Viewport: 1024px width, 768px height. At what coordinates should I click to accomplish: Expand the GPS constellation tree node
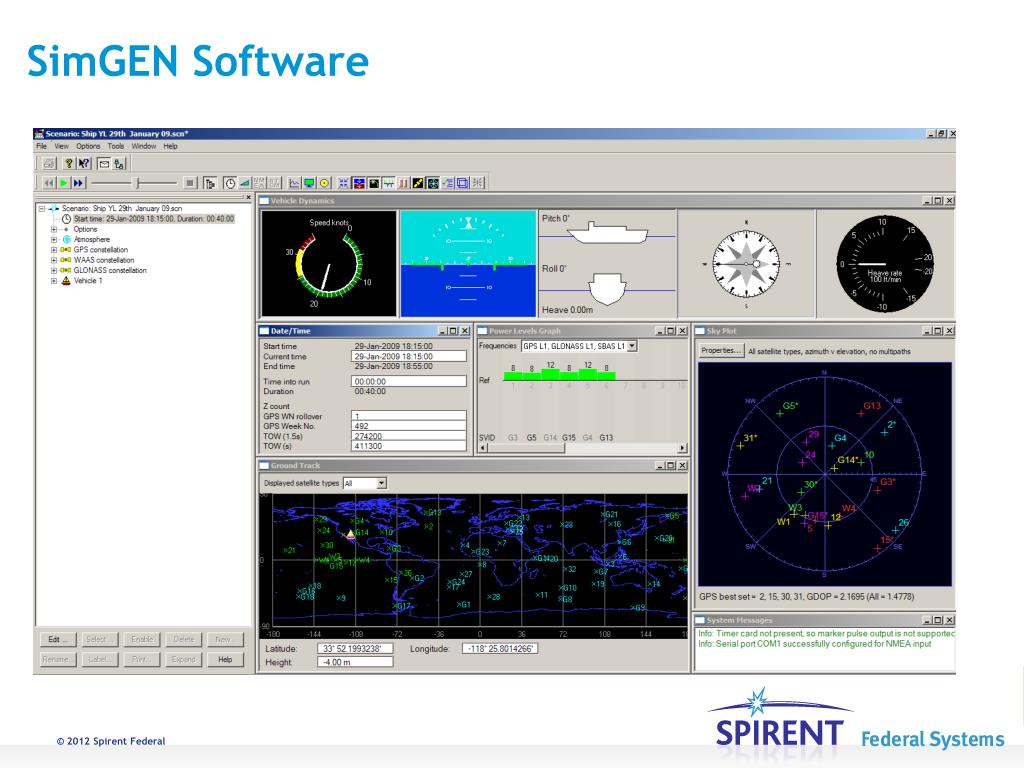click(x=54, y=249)
